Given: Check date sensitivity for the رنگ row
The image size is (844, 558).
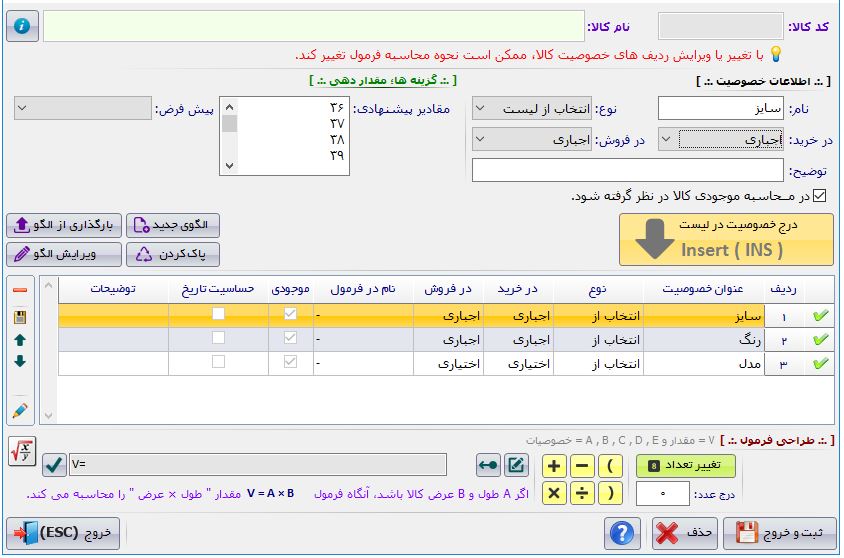Looking at the screenshot, I should (x=217, y=339).
